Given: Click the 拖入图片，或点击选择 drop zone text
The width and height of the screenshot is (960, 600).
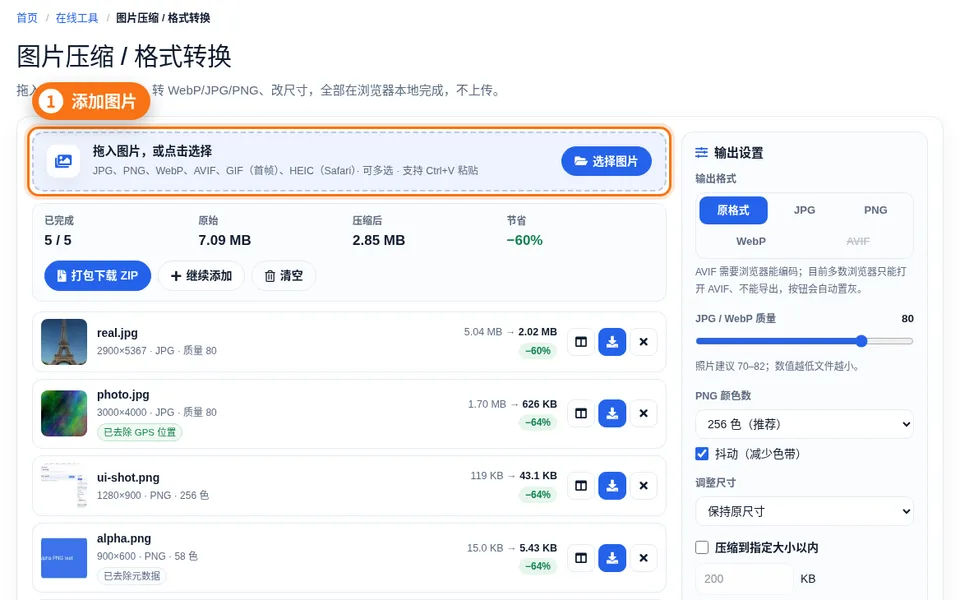Looking at the screenshot, I should point(152,151).
